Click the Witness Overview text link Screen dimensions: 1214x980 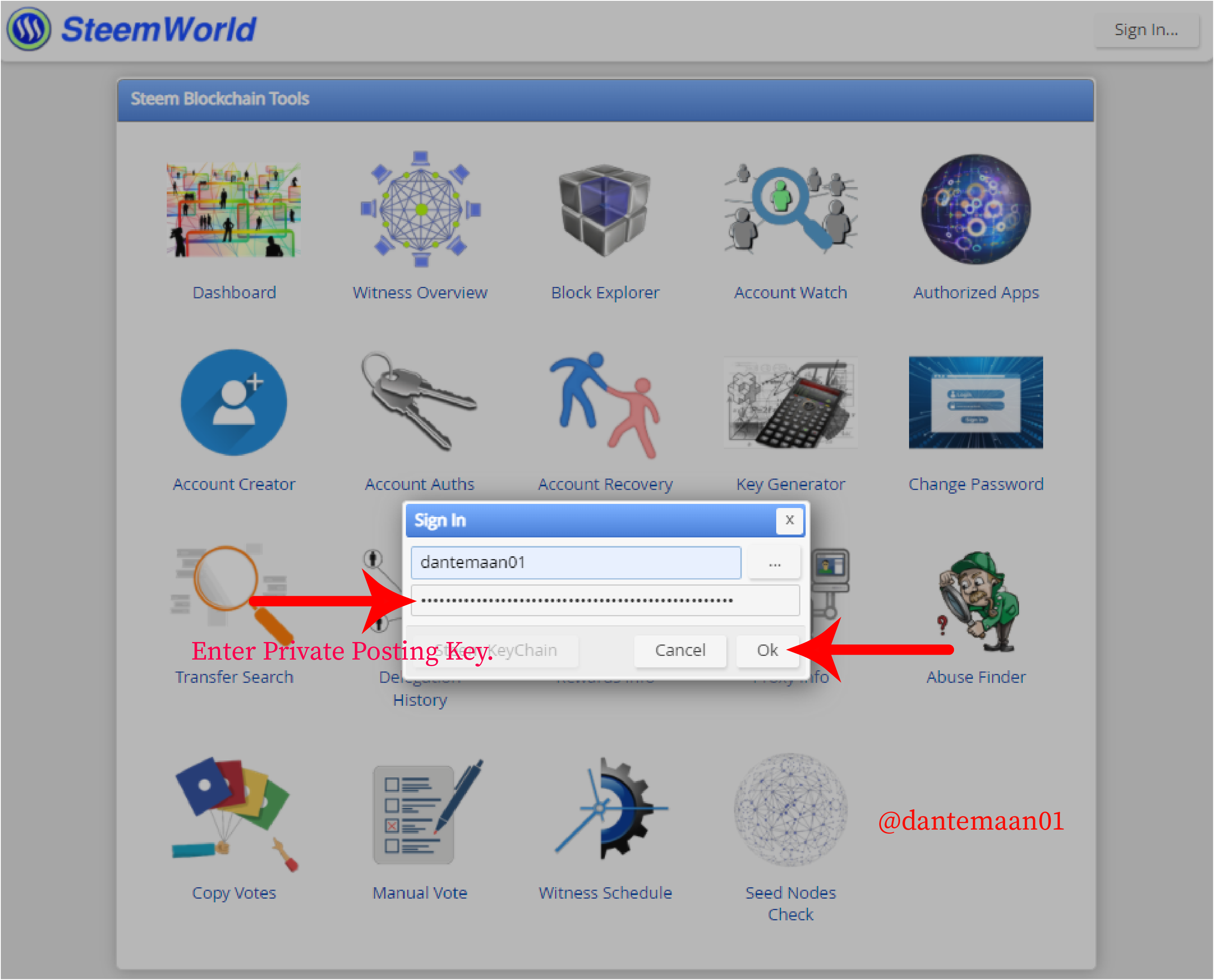click(x=420, y=293)
